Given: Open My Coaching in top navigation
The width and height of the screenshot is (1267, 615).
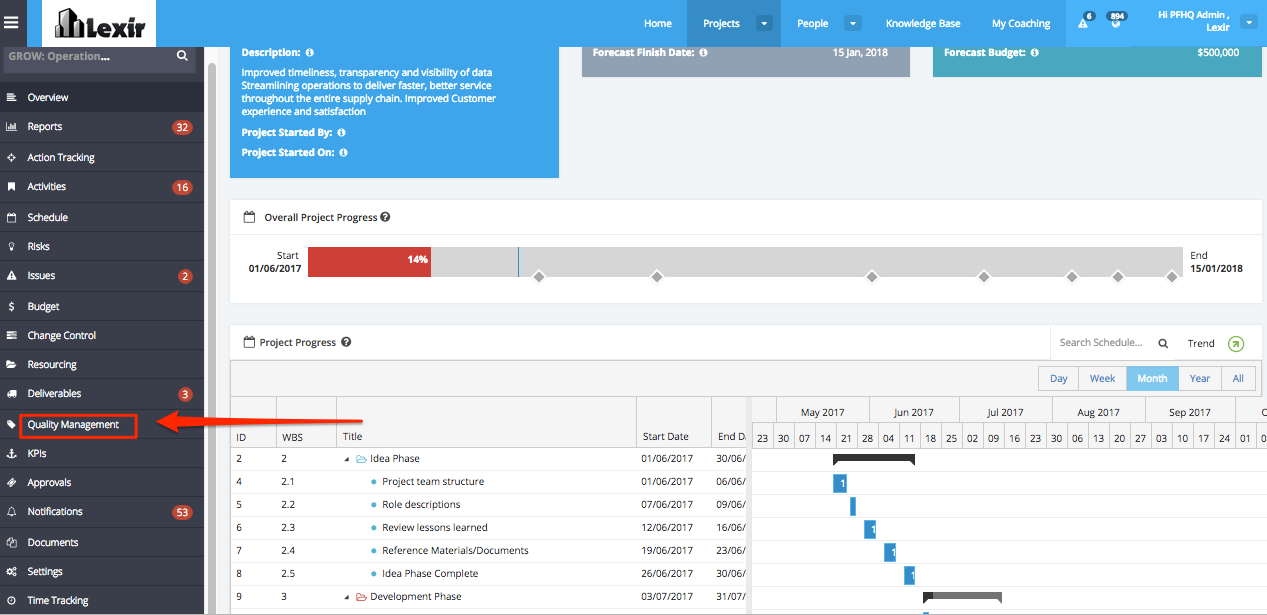Looking at the screenshot, I should coord(1021,23).
